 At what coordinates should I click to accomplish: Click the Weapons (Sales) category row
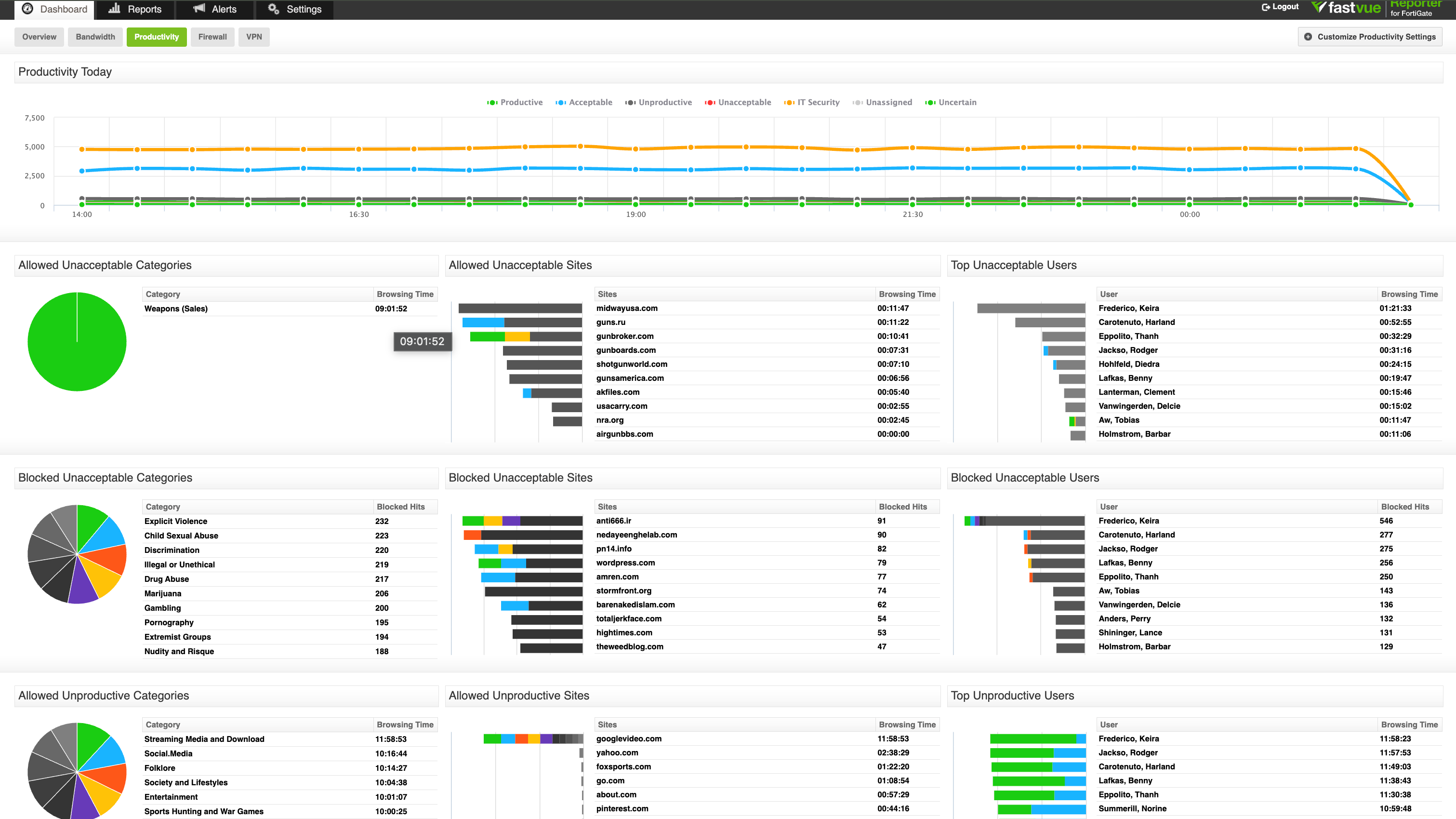[176, 309]
